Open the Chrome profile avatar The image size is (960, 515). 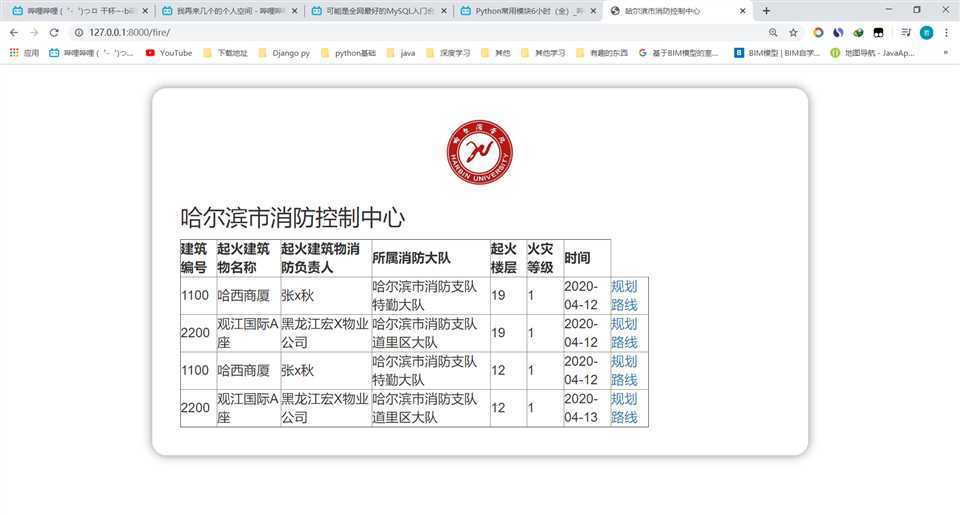click(x=926, y=32)
